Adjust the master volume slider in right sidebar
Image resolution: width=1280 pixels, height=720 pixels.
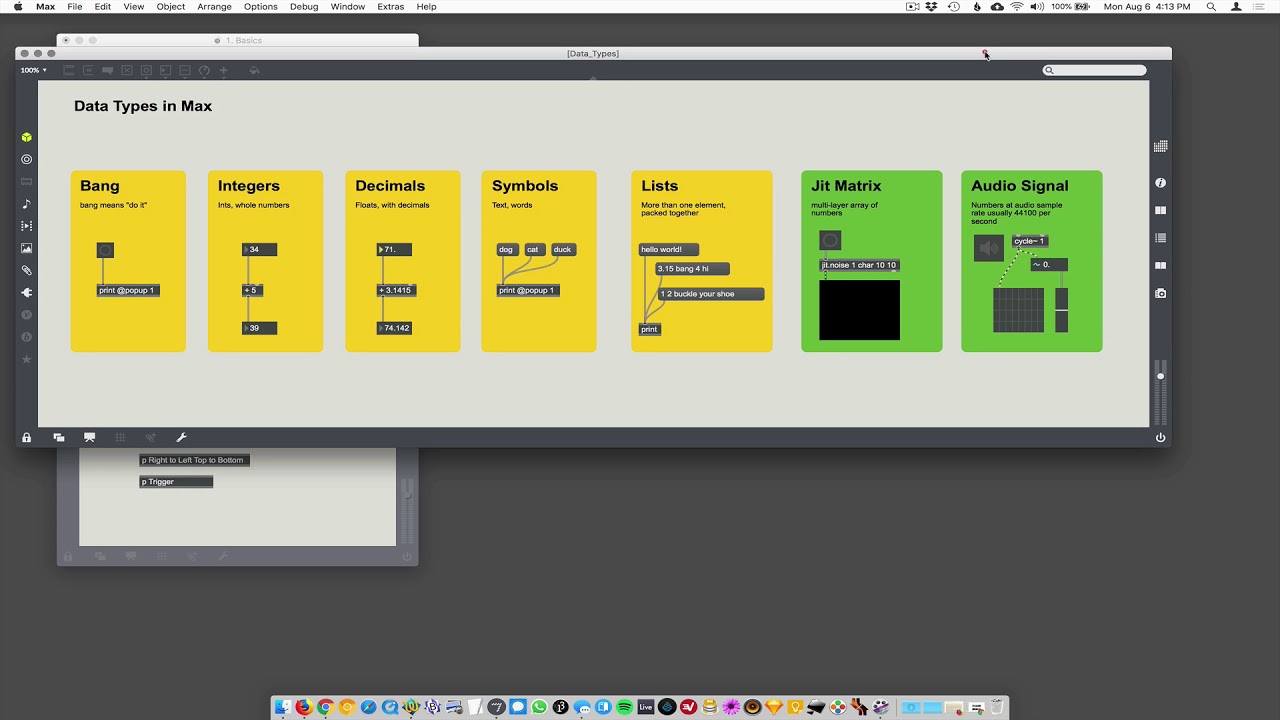(x=1160, y=391)
